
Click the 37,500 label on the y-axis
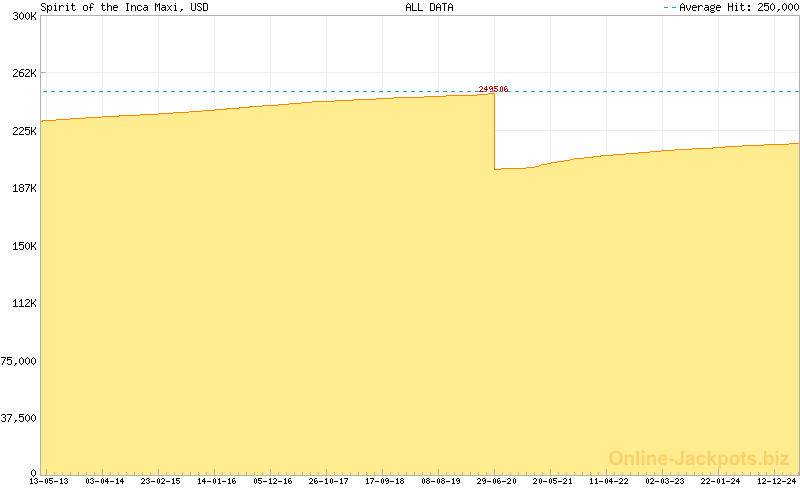coord(20,418)
